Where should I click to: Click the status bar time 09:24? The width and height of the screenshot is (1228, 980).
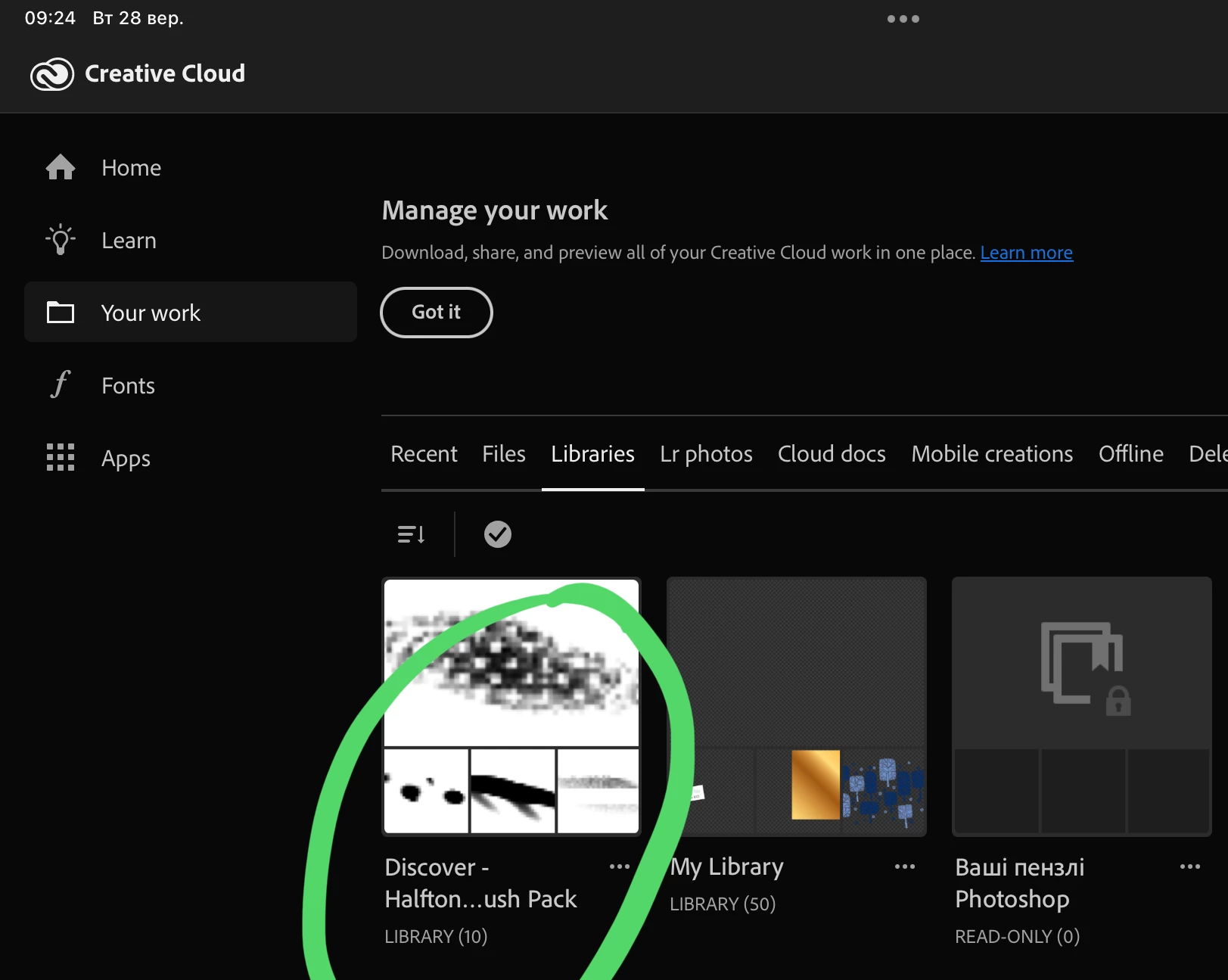pos(50,18)
